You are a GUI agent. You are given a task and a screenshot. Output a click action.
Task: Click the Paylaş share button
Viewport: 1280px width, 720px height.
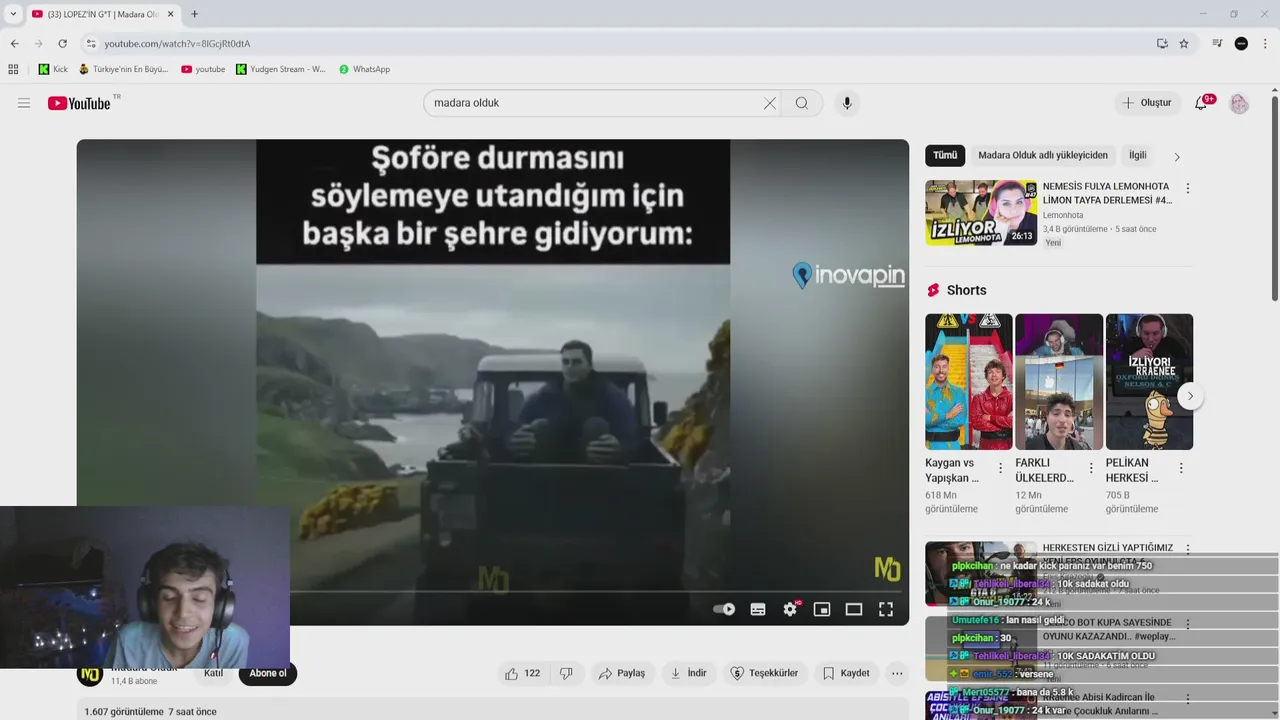click(x=622, y=673)
